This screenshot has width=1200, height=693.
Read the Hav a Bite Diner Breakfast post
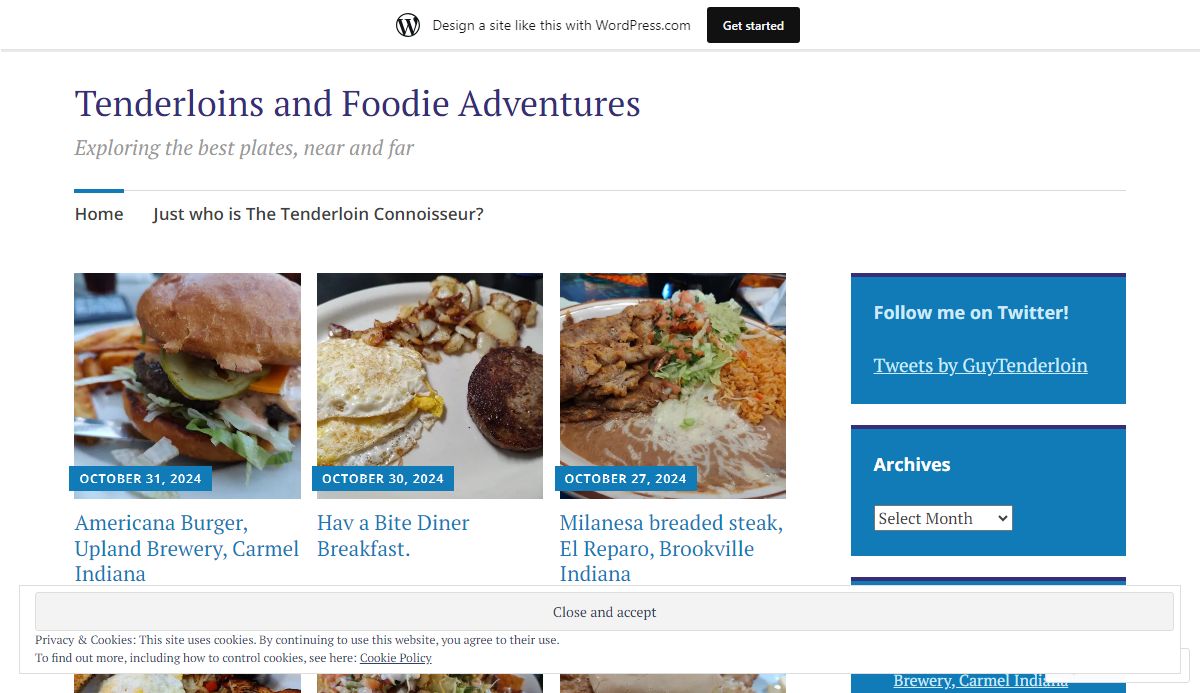[x=393, y=536]
